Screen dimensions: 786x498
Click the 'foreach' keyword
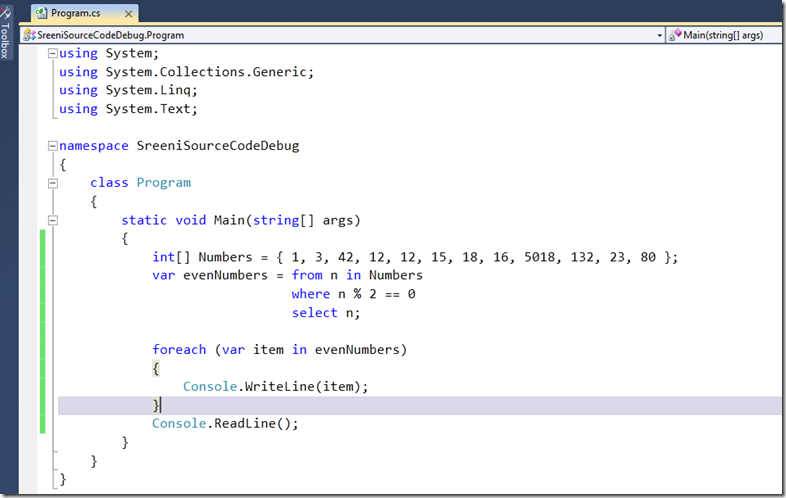[179, 350]
